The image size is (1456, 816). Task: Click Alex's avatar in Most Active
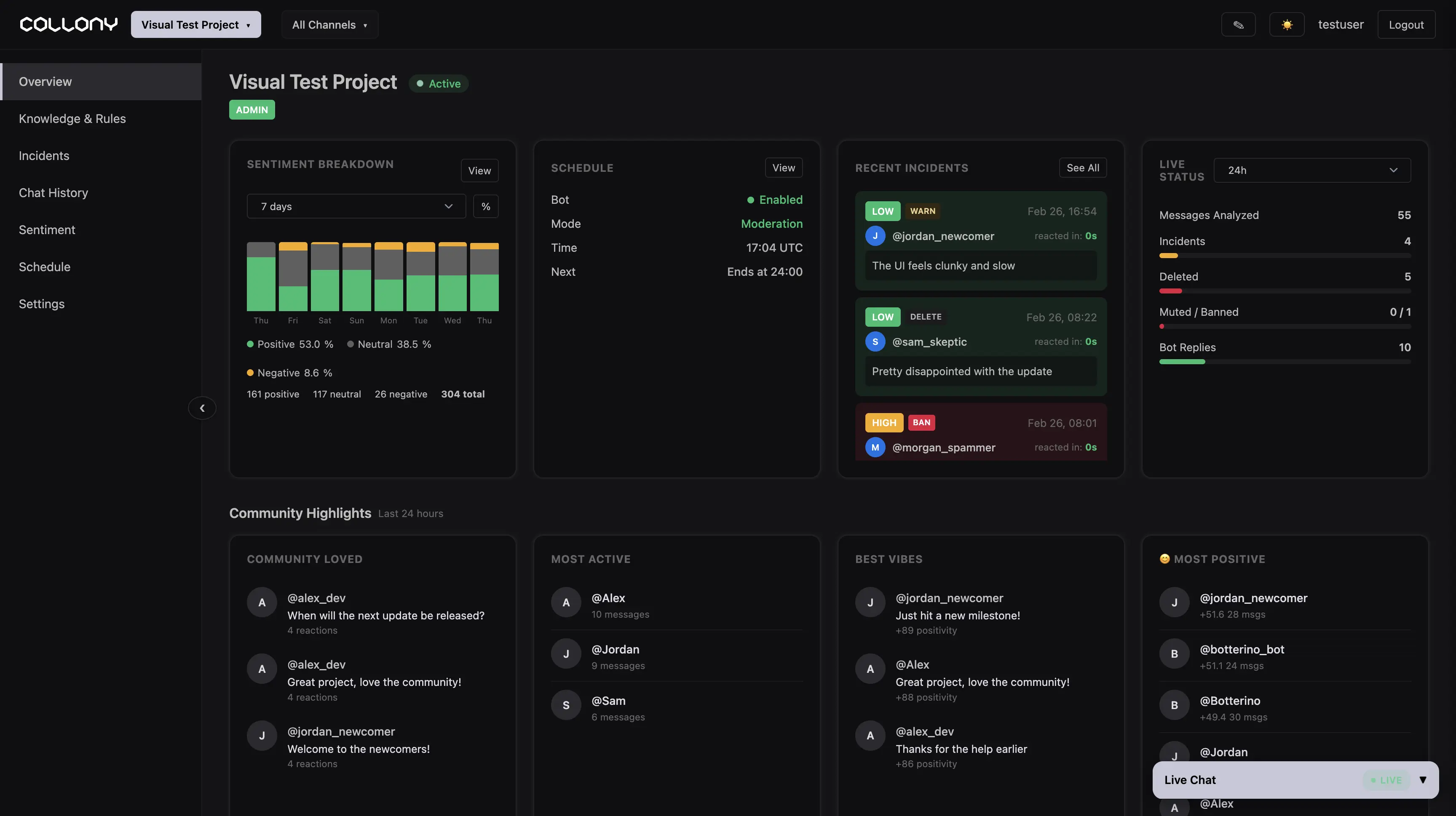566,603
